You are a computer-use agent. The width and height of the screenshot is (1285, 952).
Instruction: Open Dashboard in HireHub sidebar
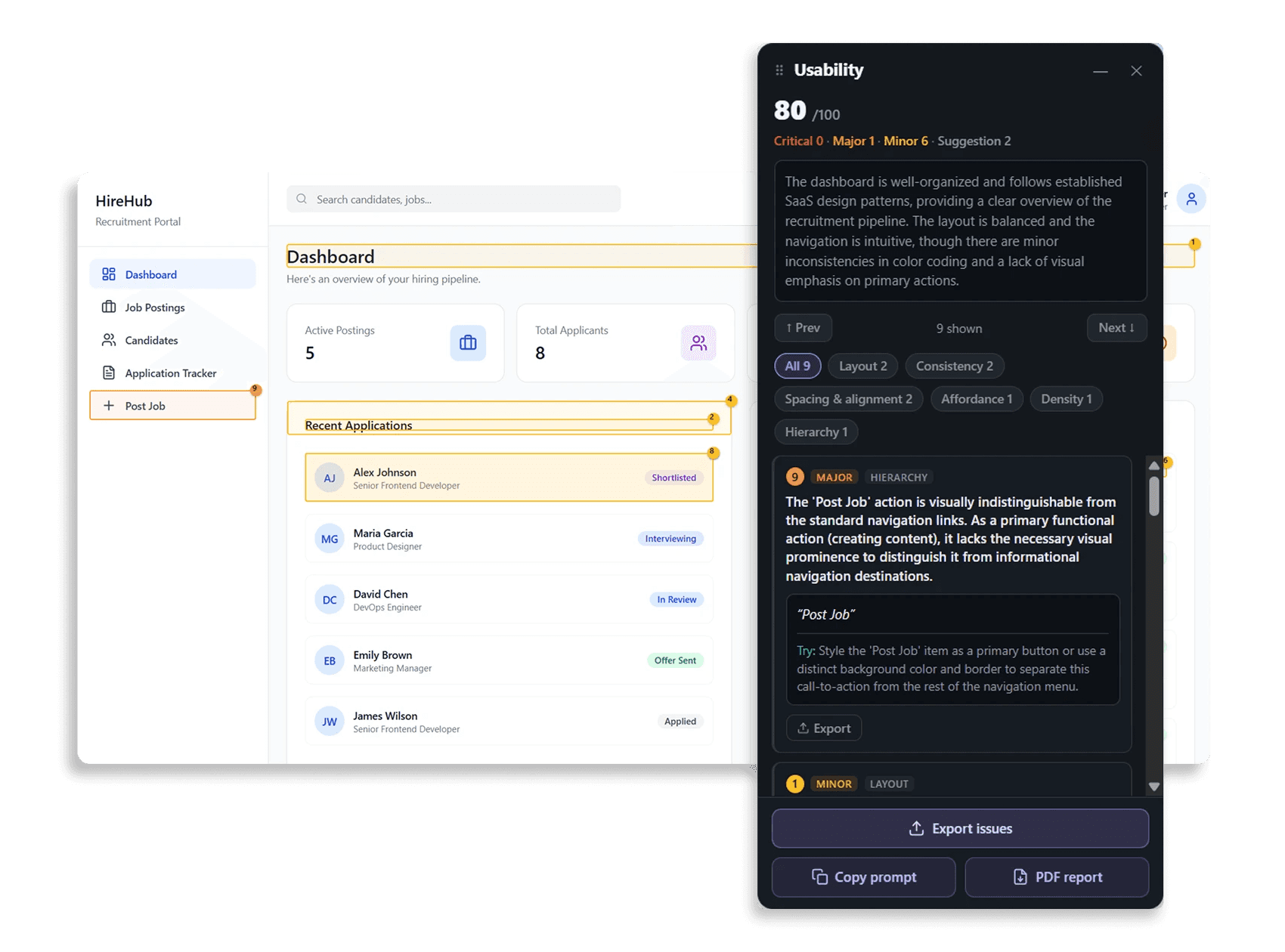coord(172,274)
